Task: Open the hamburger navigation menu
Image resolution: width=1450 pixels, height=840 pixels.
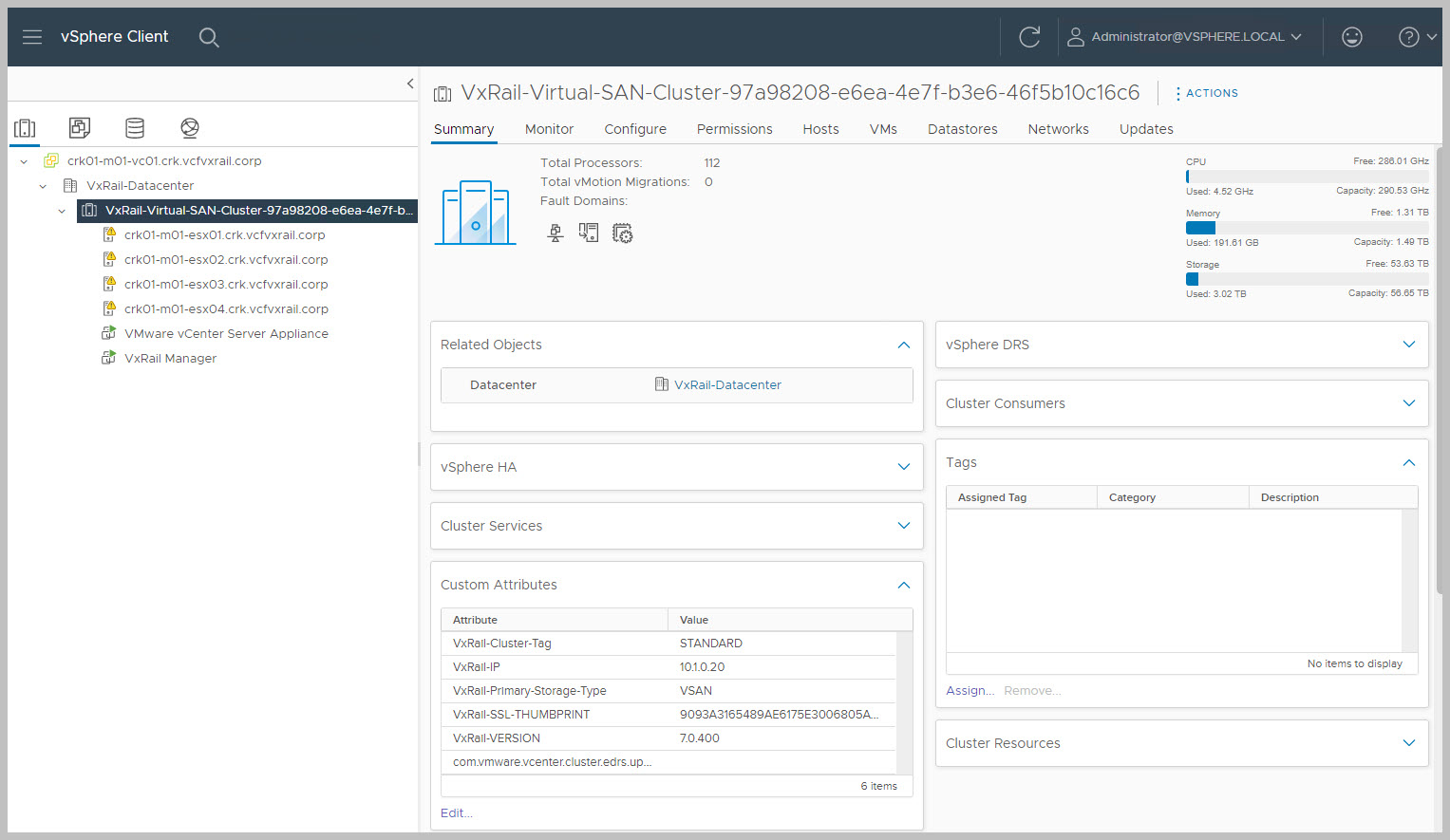Action: click(32, 37)
